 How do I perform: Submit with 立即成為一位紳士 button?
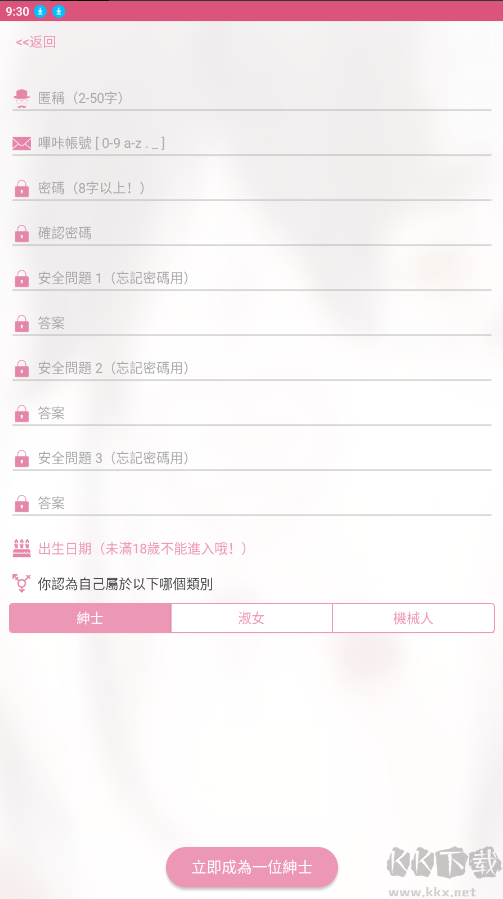252,867
